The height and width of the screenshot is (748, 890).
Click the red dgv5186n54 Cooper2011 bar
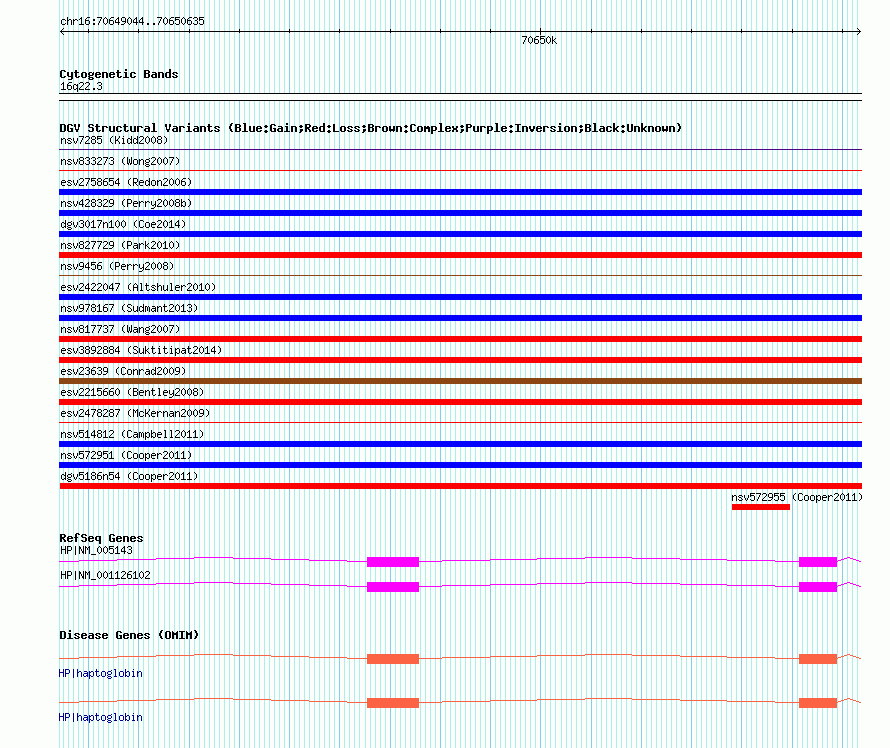pyautogui.click(x=460, y=486)
